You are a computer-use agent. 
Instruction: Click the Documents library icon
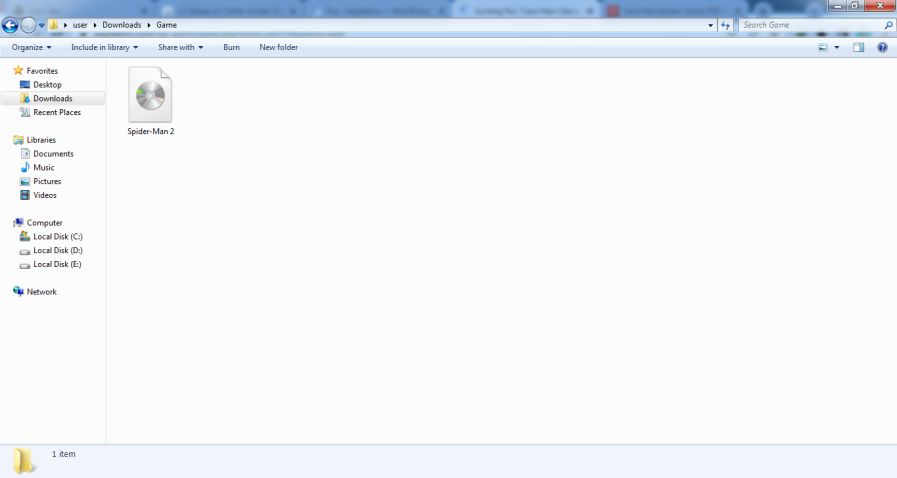(25, 153)
